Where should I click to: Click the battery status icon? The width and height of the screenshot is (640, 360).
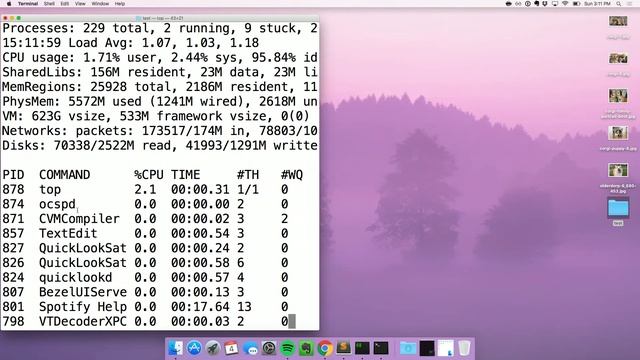click(576, 4)
